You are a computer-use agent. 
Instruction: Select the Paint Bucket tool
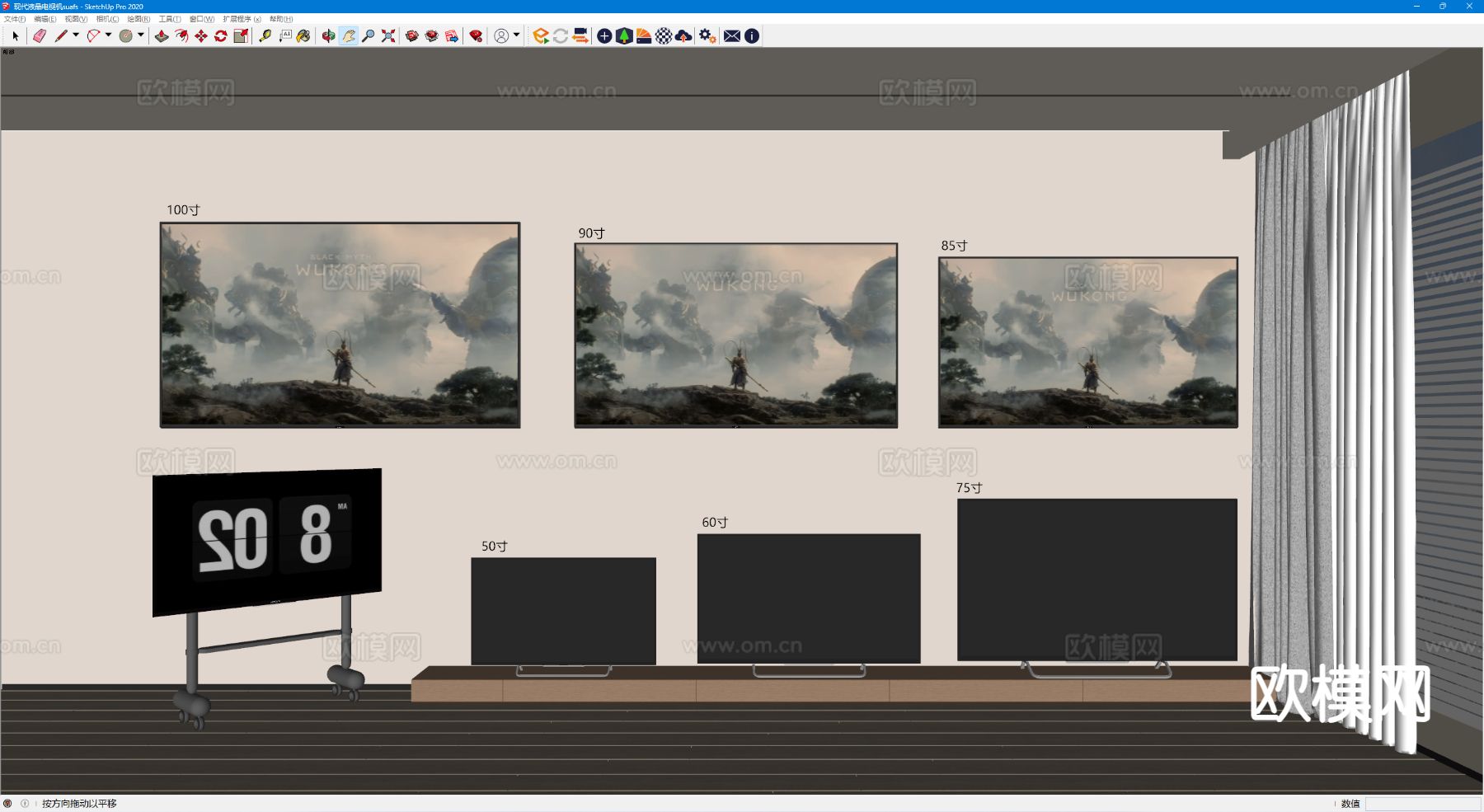coord(304,35)
